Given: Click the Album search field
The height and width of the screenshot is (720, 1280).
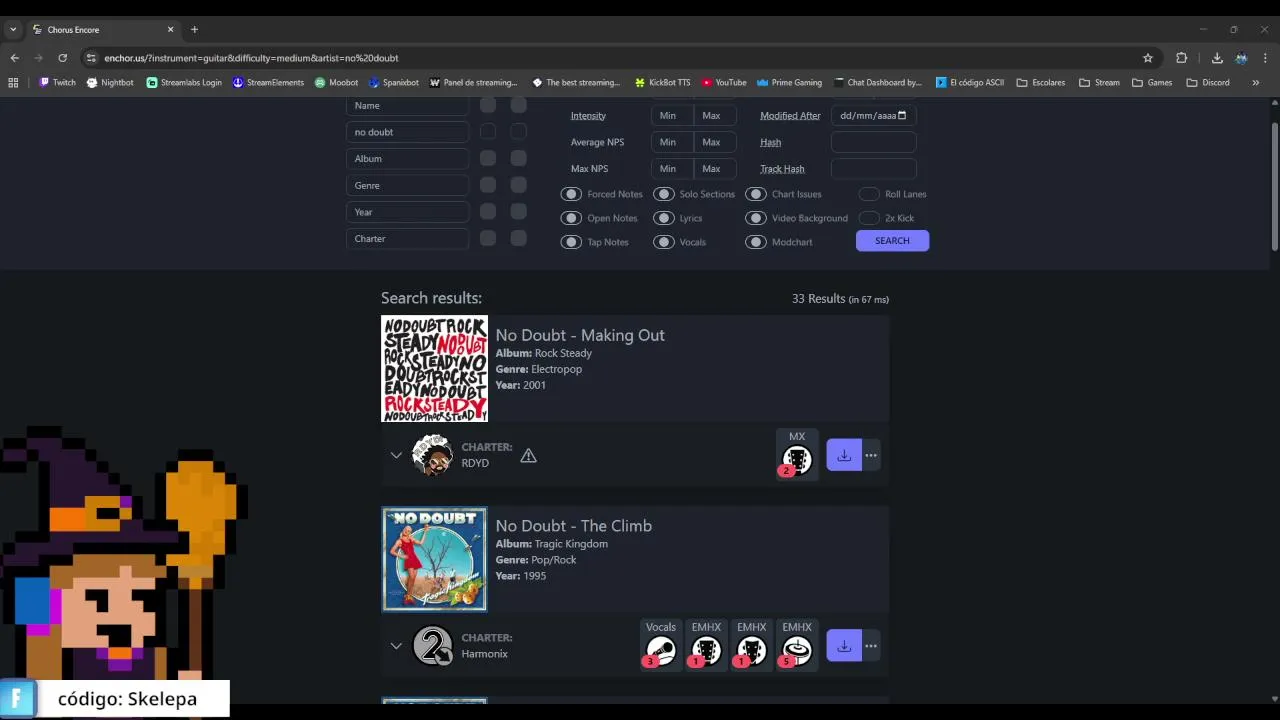Looking at the screenshot, I should pos(408,158).
